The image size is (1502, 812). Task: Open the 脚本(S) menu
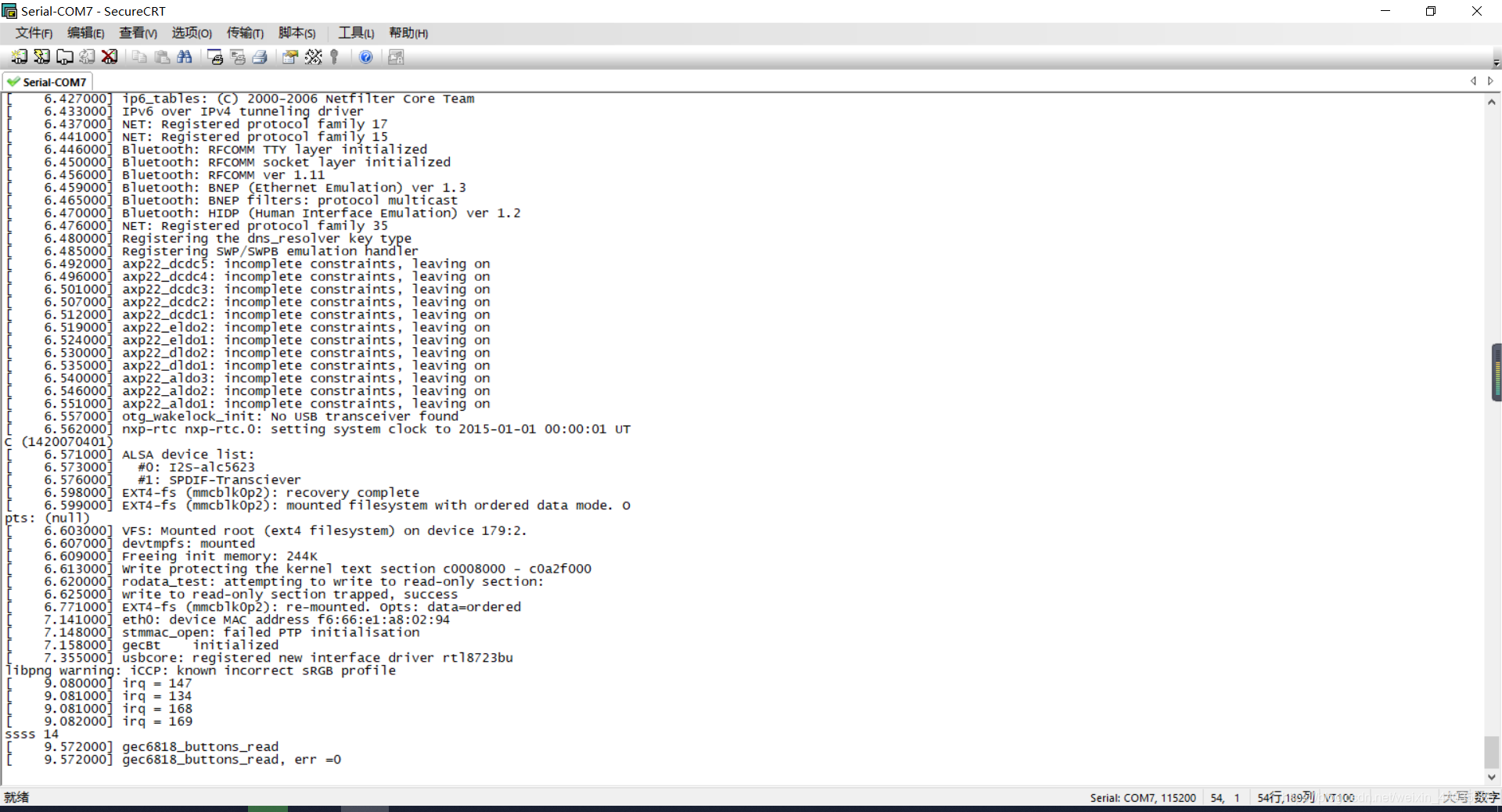(297, 33)
